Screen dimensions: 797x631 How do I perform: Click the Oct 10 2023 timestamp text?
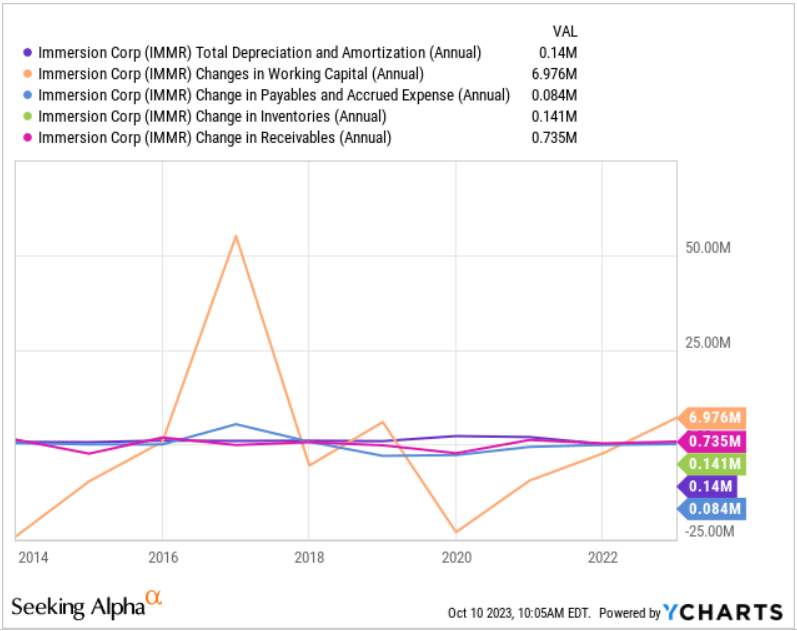[x=519, y=613]
